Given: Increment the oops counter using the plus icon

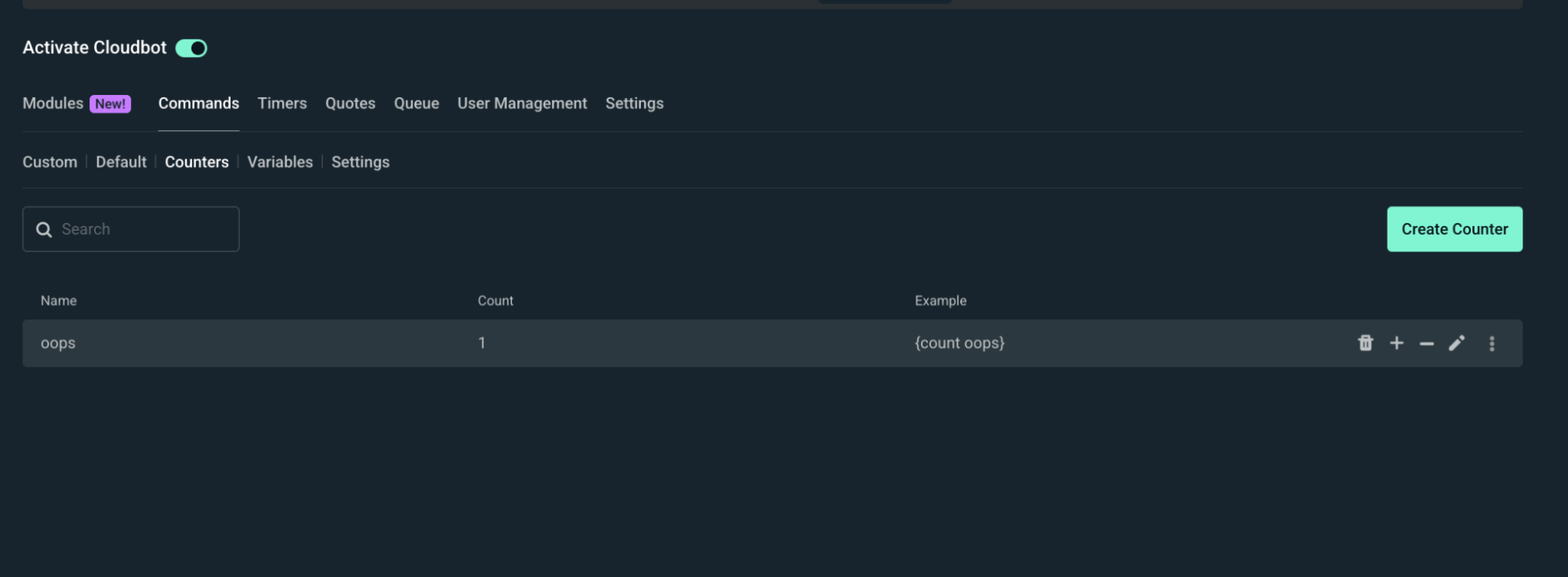Looking at the screenshot, I should 1397,343.
